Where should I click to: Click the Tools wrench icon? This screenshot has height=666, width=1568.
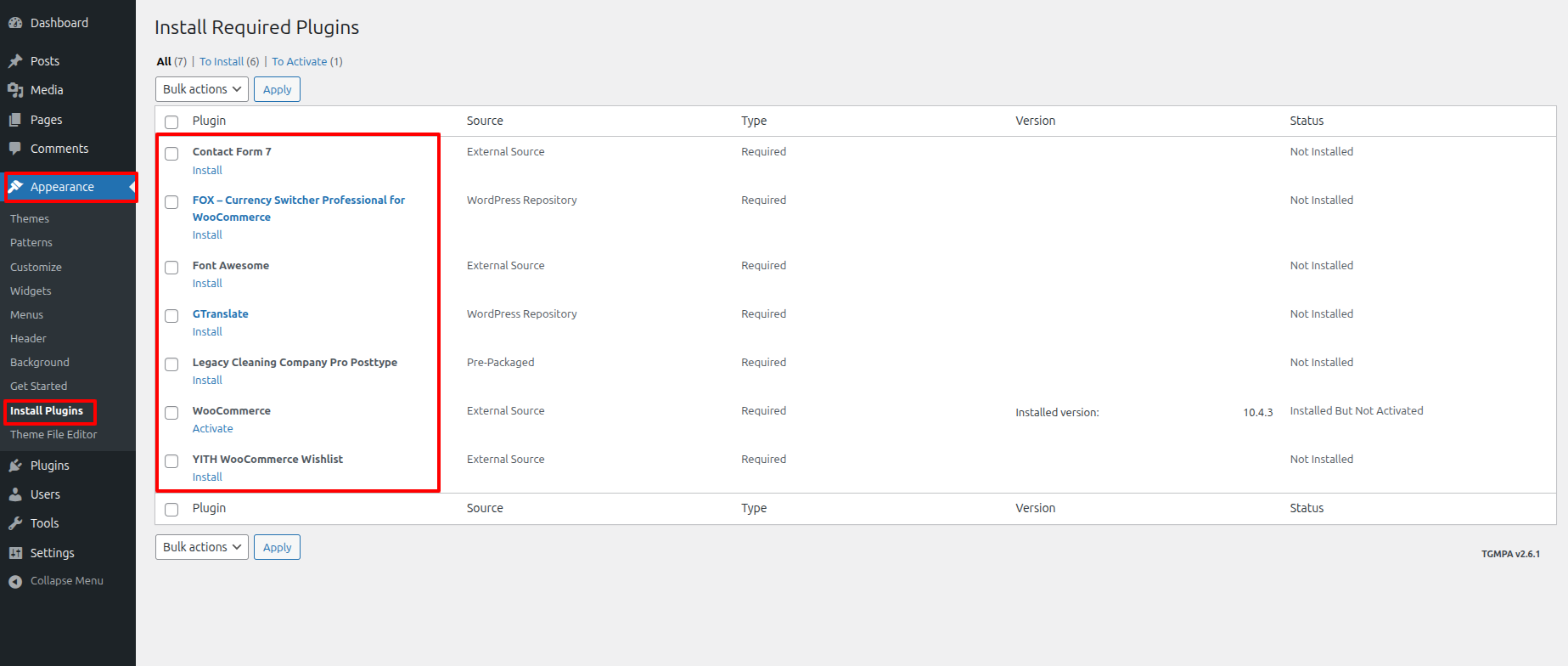[x=15, y=523]
